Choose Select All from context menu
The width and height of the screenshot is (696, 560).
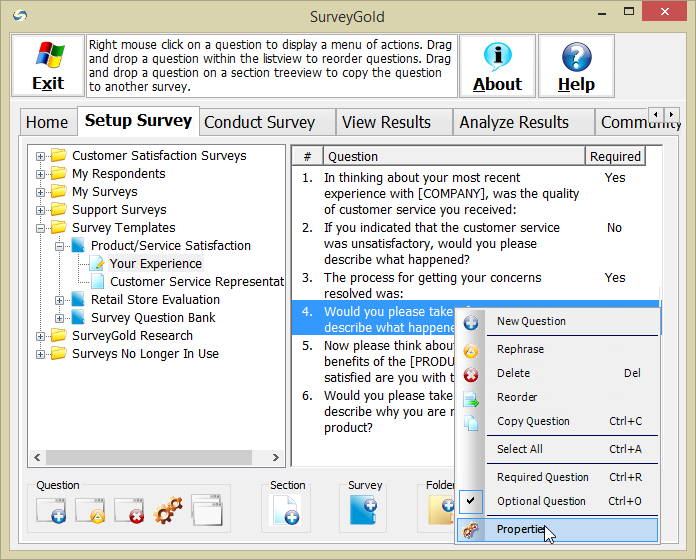[558, 449]
